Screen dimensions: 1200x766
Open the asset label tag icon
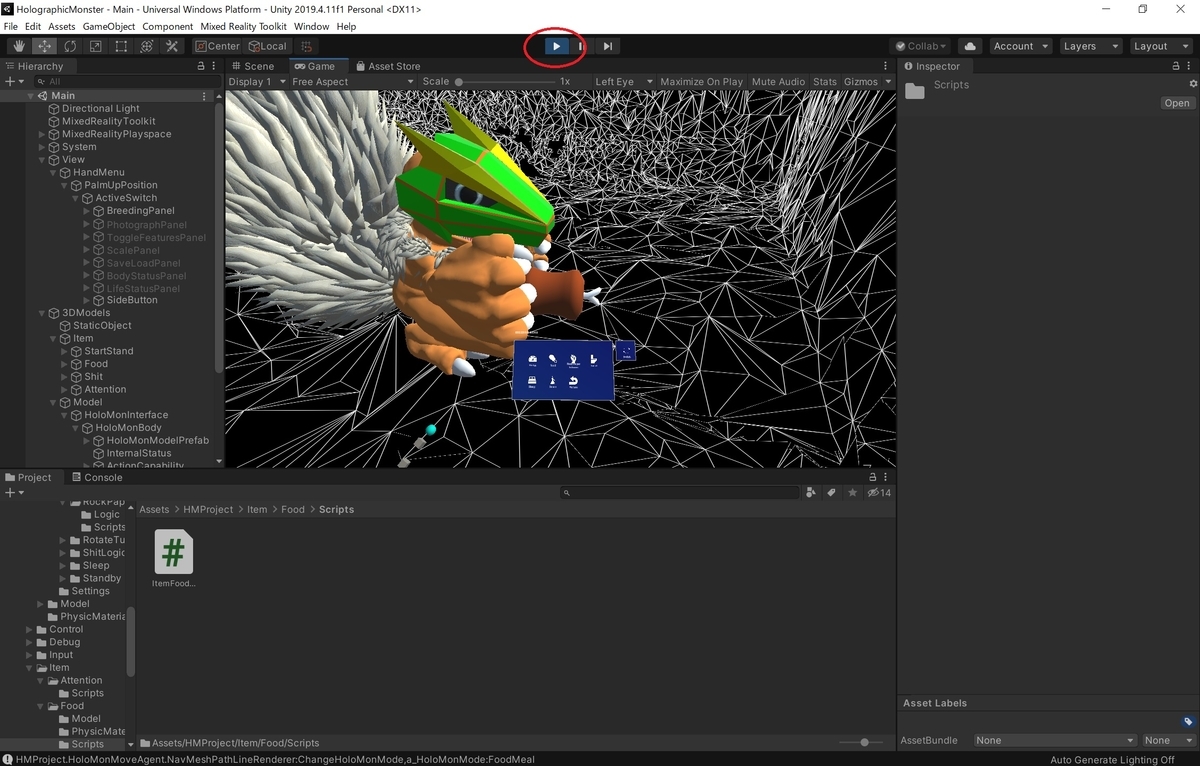click(1188, 722)
